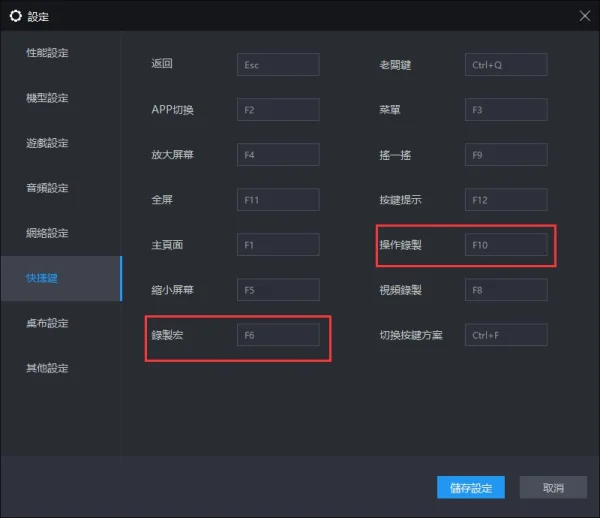
Task: Click the 錄製宏 label
Action: pyautogui.click(x=167, y=335)
